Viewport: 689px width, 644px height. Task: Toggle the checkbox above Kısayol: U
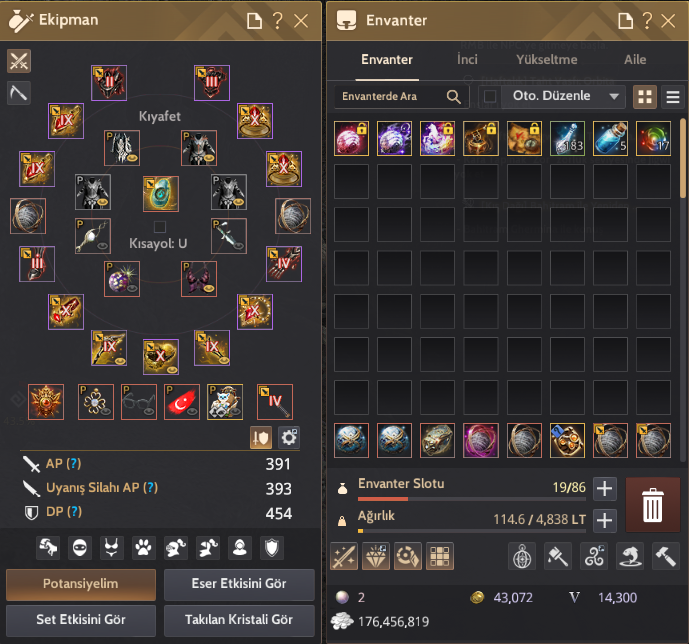point(160,227)
